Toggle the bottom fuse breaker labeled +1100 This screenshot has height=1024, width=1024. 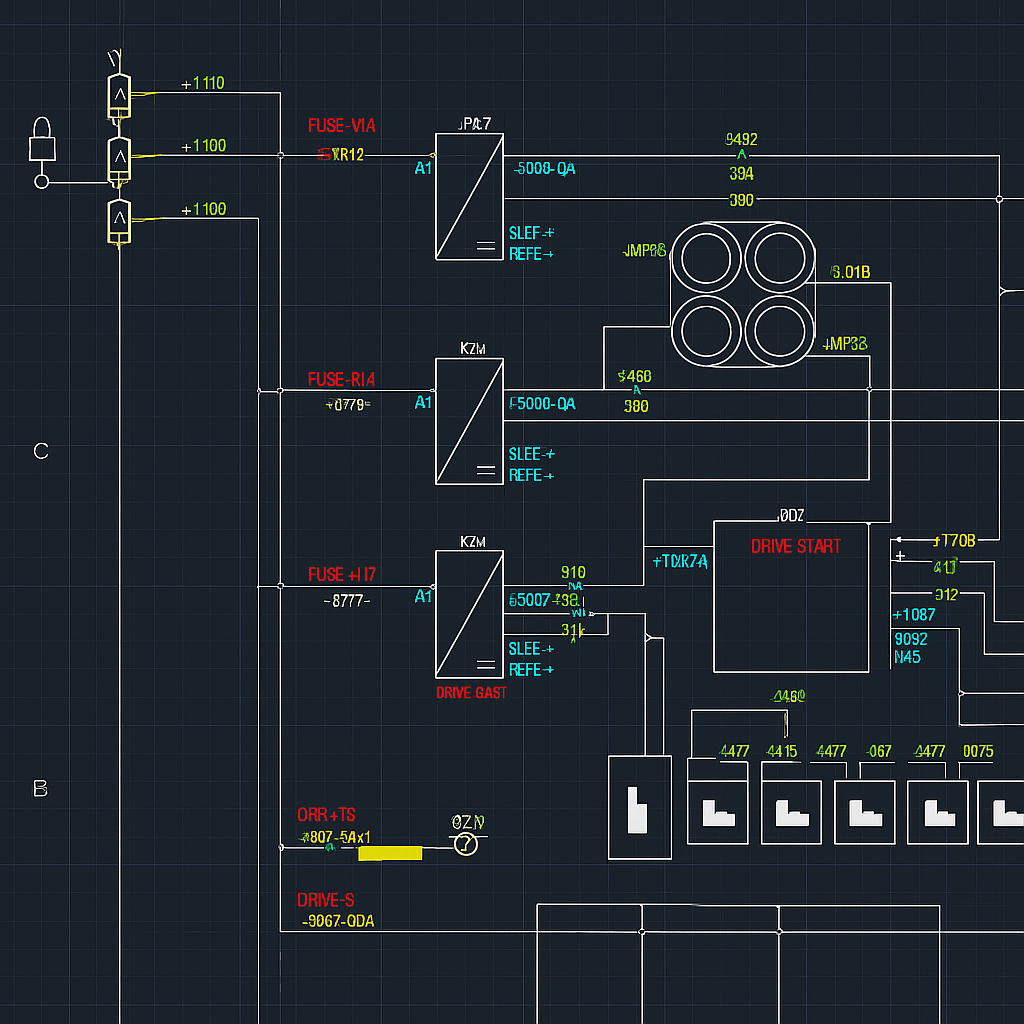pos(118,222)
